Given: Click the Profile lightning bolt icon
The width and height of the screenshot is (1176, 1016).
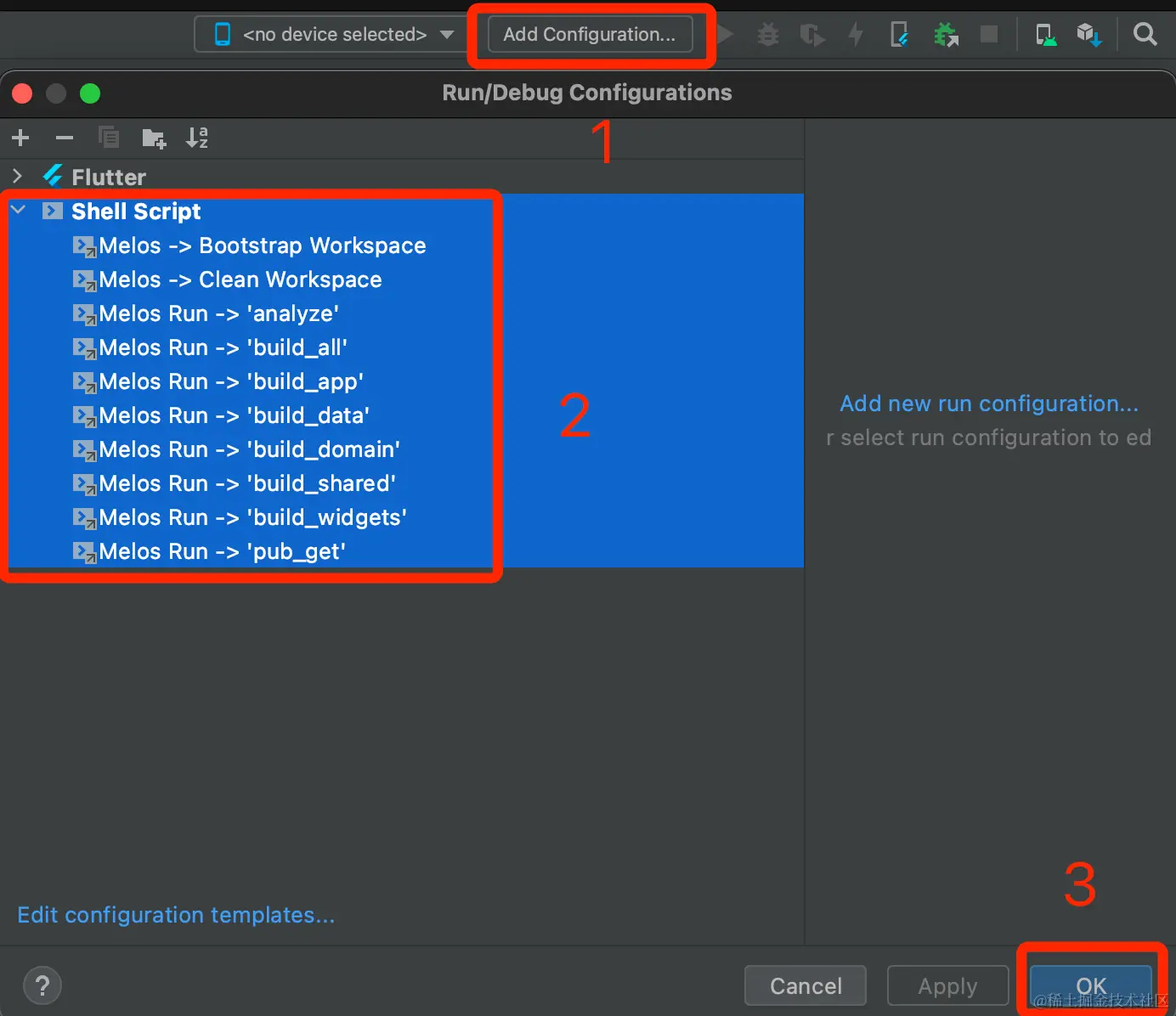Looking at the screenshot, I should [x=856, y=35].
